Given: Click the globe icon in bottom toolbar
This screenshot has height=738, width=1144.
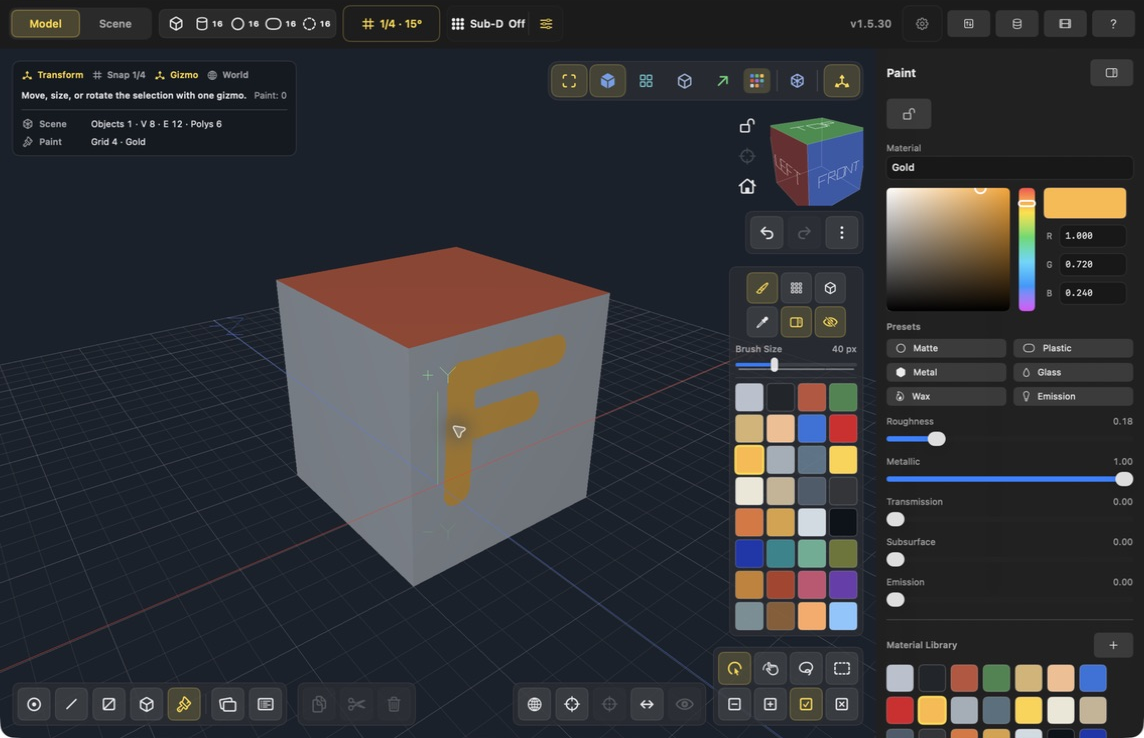Looking at the screenshot, I should pos(534,704).
